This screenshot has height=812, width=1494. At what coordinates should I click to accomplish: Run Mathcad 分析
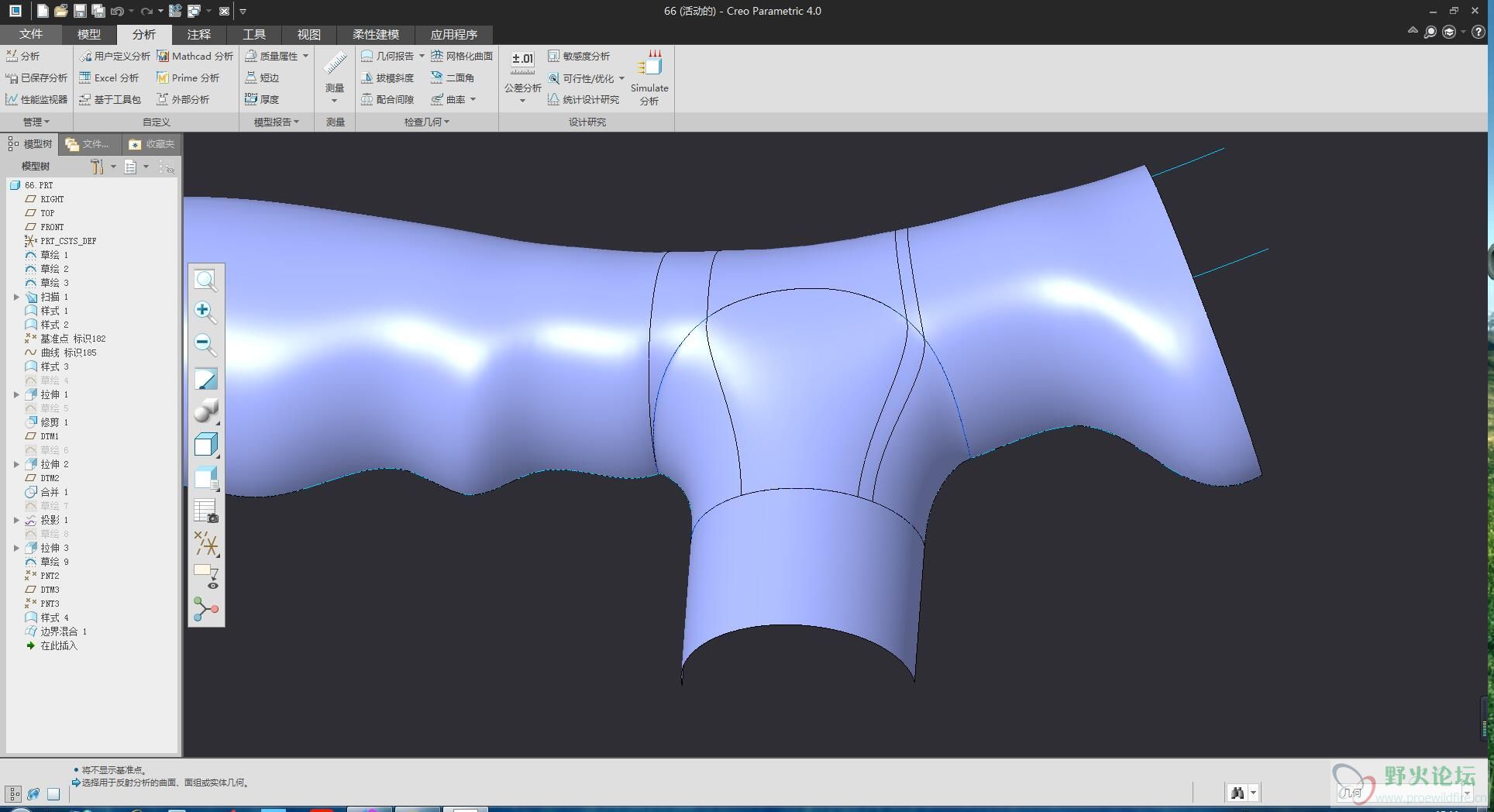pyautogui.click(x=194, y=56)
